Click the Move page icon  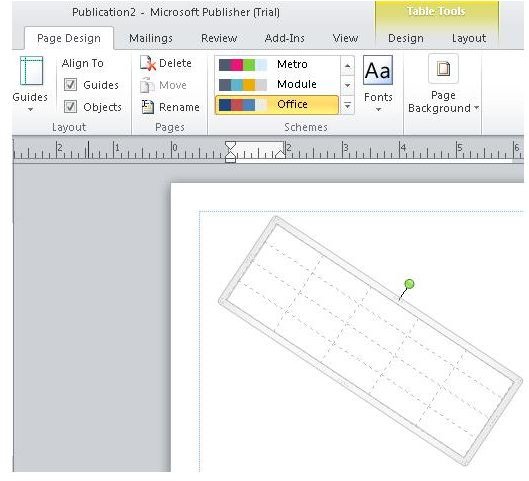(x=147, y=85)
